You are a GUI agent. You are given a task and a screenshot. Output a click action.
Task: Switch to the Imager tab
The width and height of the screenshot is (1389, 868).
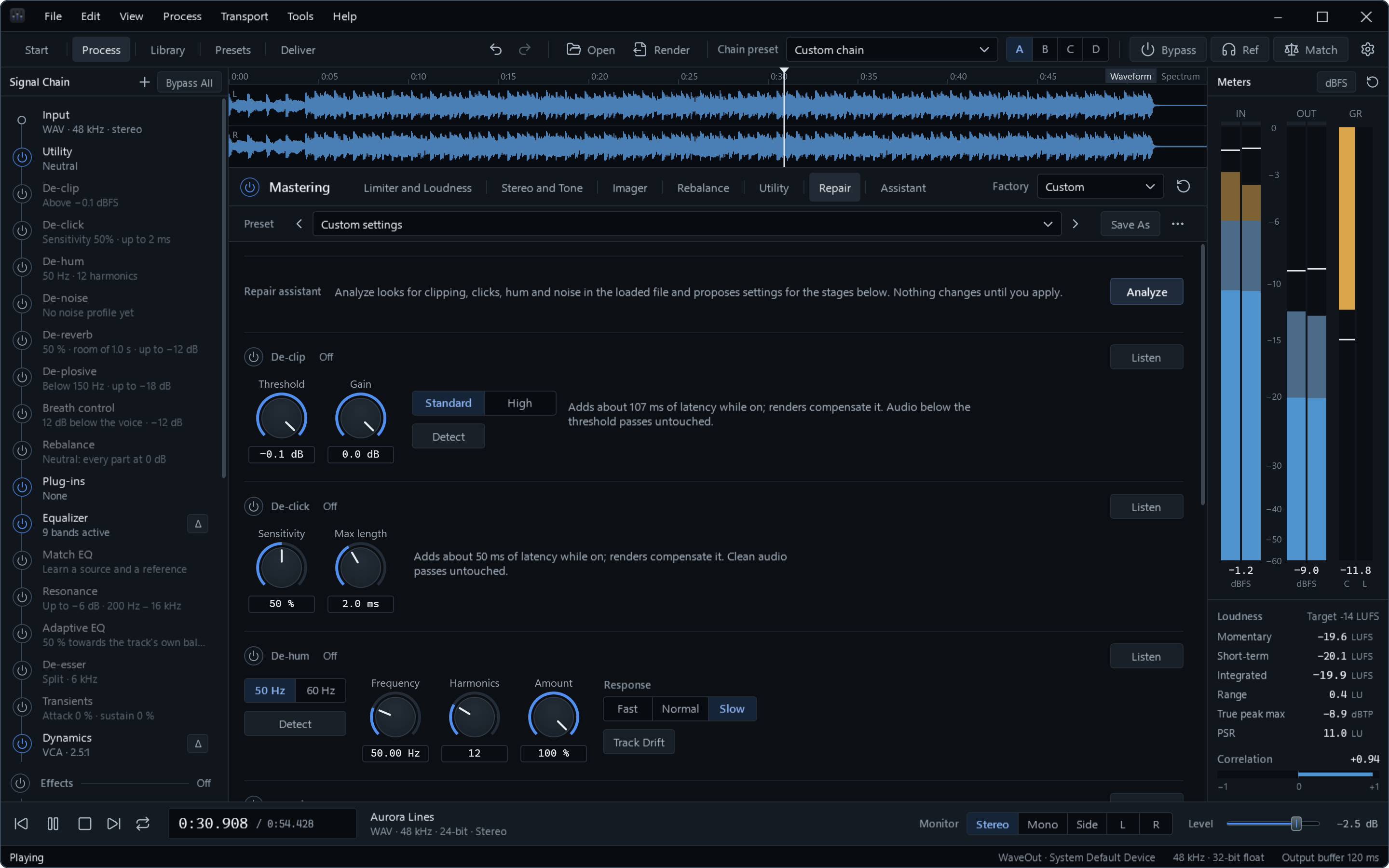(629, 188)
